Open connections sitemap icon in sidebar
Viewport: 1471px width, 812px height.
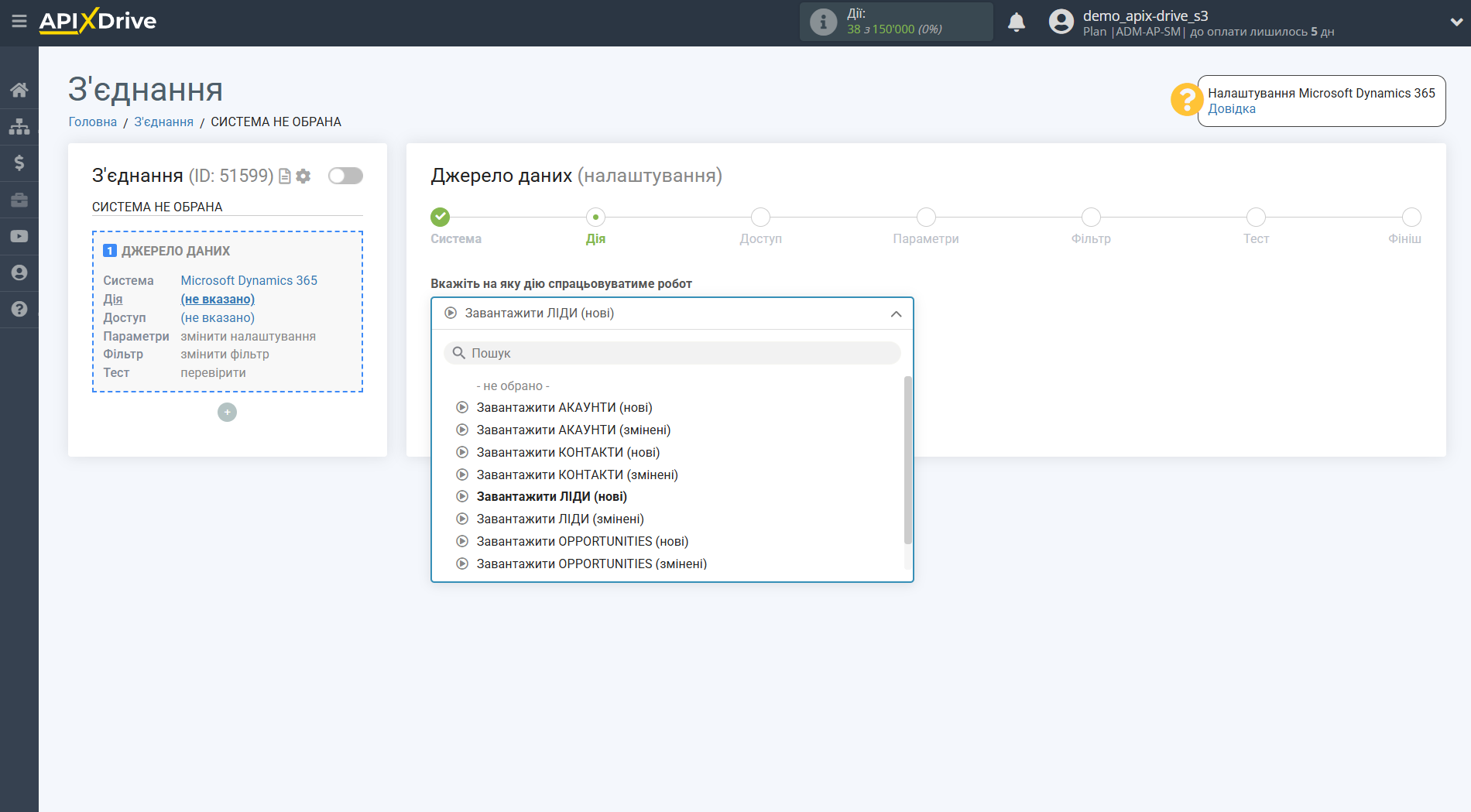point(19,126)
